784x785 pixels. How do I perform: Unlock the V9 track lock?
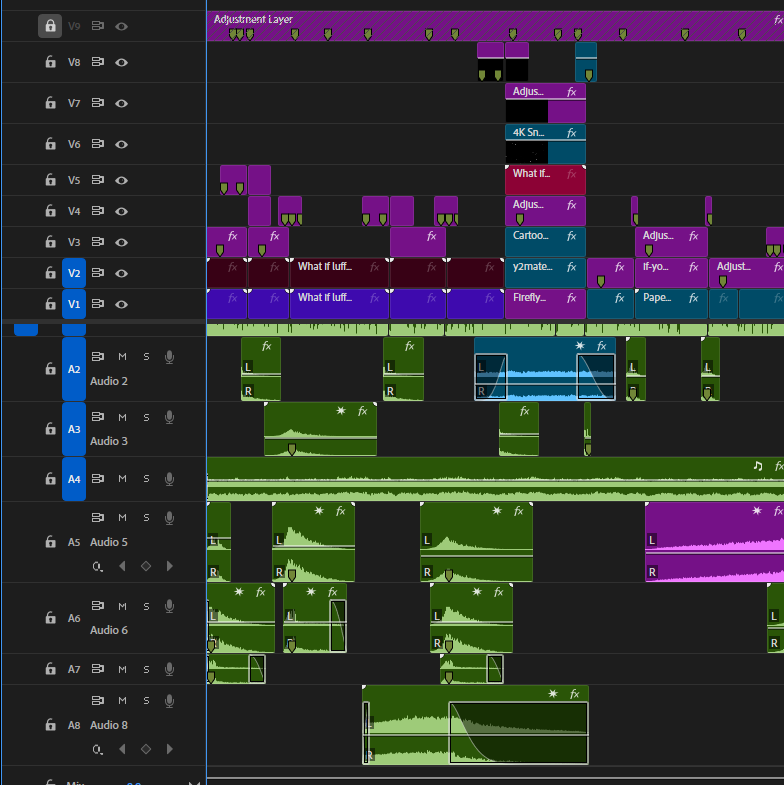coord(50,26)
